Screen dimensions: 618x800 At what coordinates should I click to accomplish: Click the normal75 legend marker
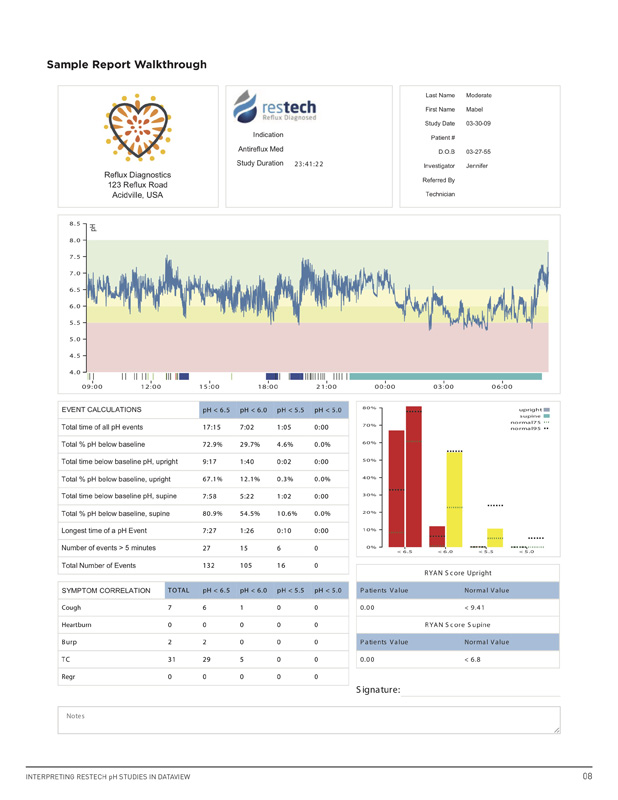click(546, 422)
